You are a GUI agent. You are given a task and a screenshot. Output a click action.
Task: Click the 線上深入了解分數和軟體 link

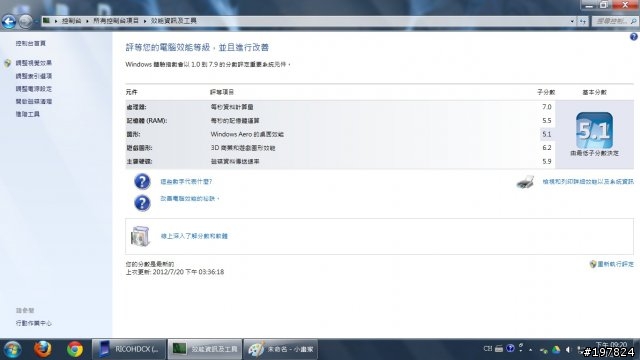pos(194,236)
